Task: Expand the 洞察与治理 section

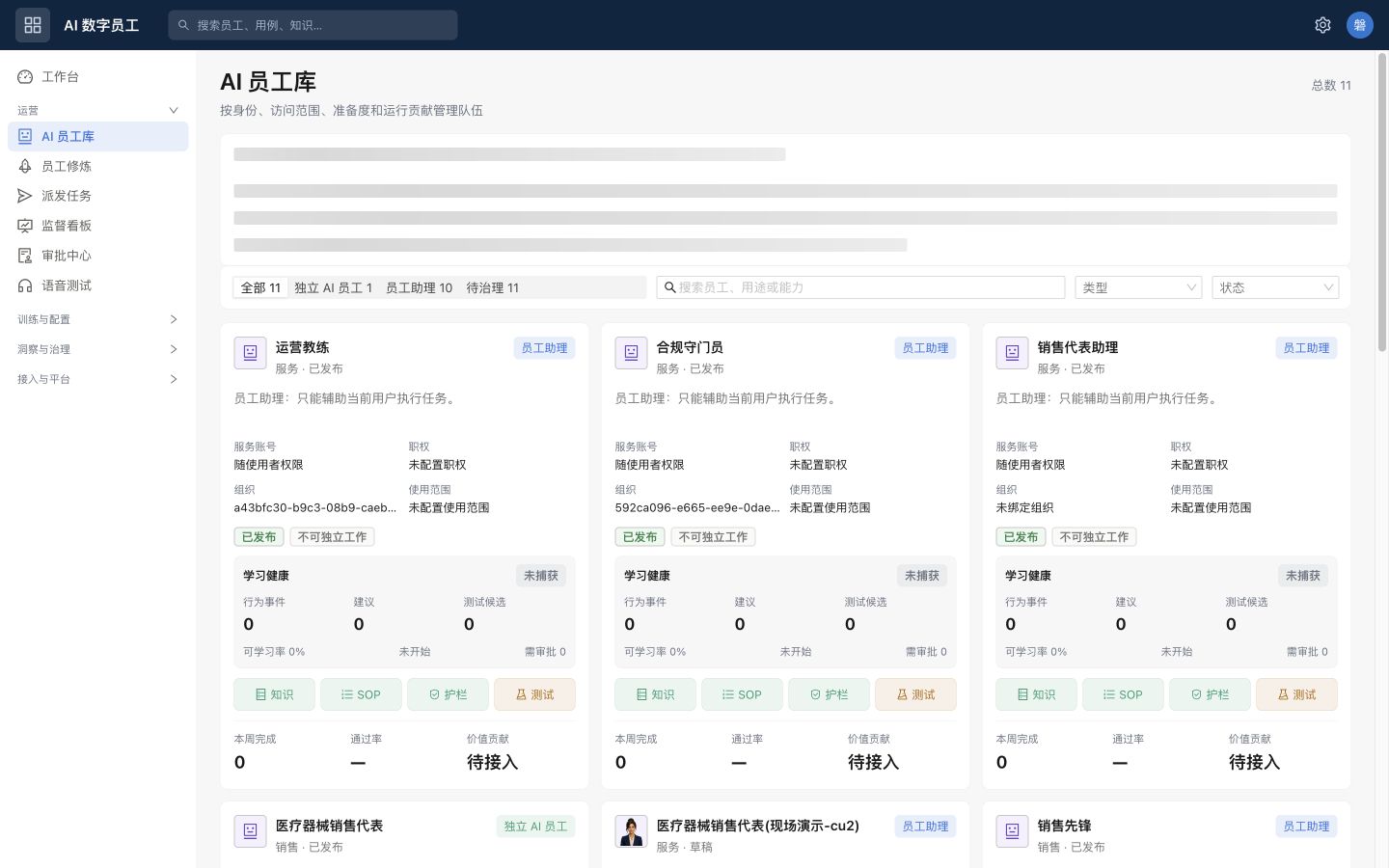Action: pyautogui.click(x=98, y=349)
